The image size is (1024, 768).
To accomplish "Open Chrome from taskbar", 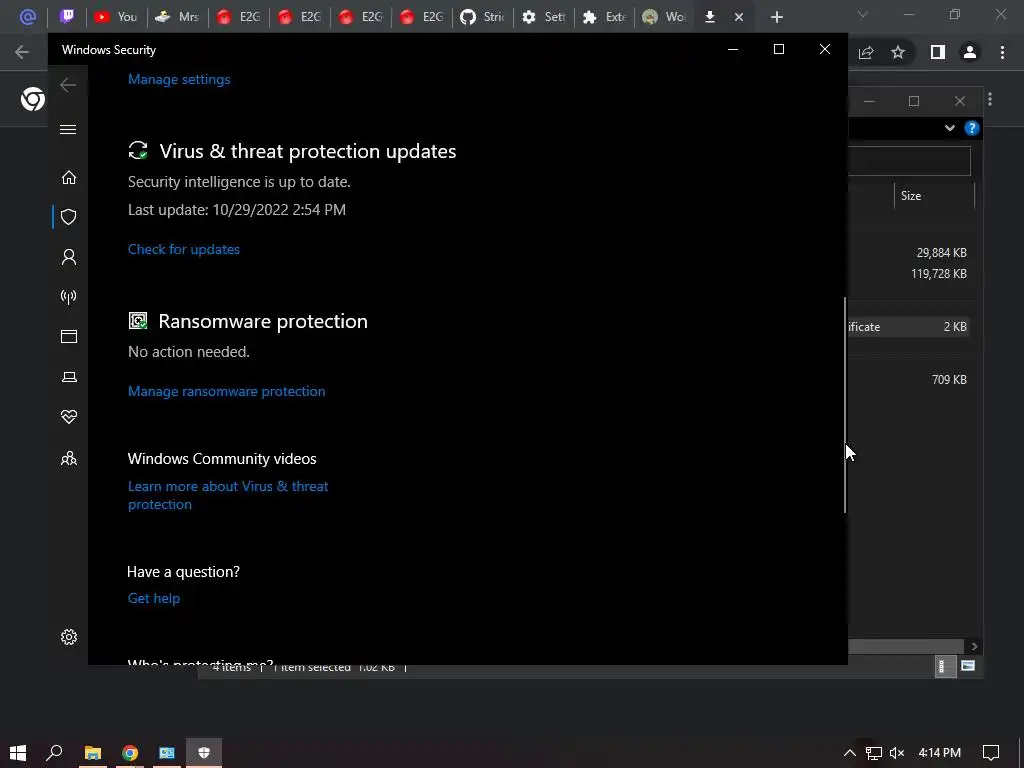I will tap(130, 753).
